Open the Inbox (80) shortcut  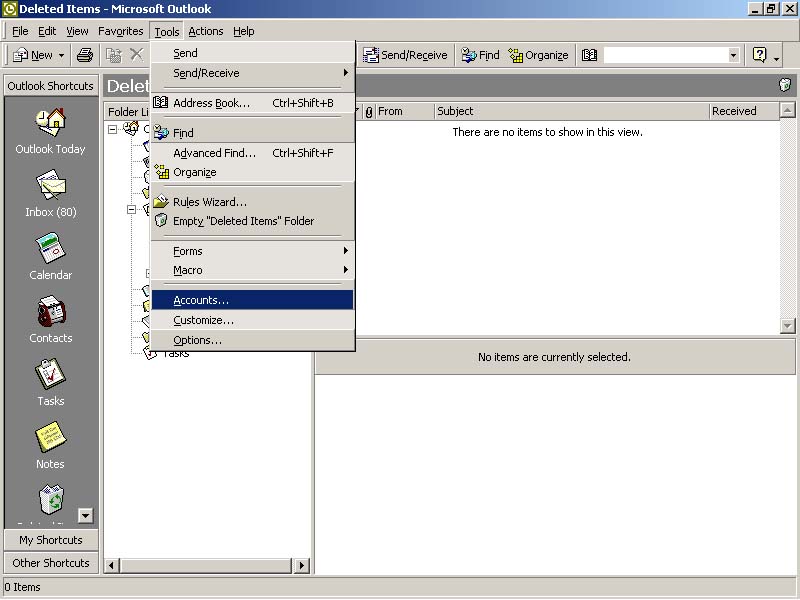click(x=51, y=194)
